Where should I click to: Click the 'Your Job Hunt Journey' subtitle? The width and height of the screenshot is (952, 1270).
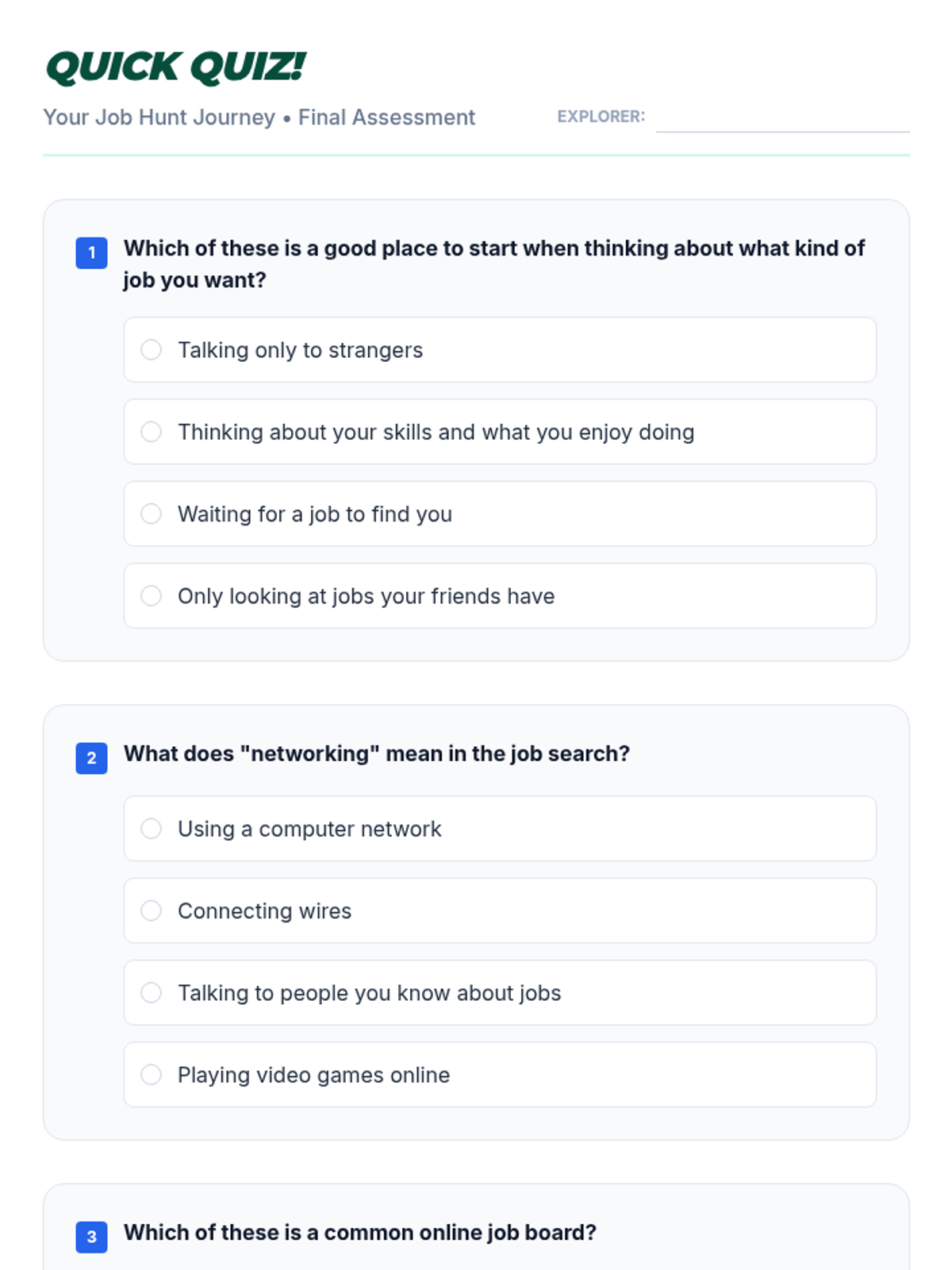(159, 117)
